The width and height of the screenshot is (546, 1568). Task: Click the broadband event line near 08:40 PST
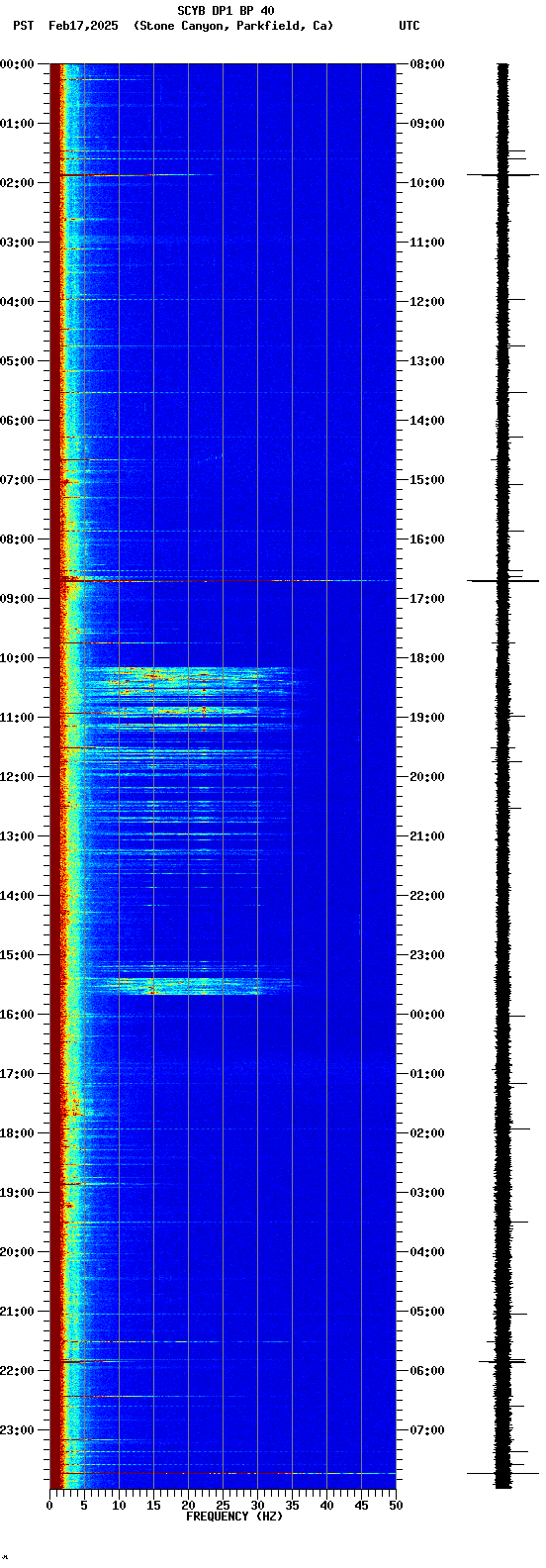click(x=223, y=580)
